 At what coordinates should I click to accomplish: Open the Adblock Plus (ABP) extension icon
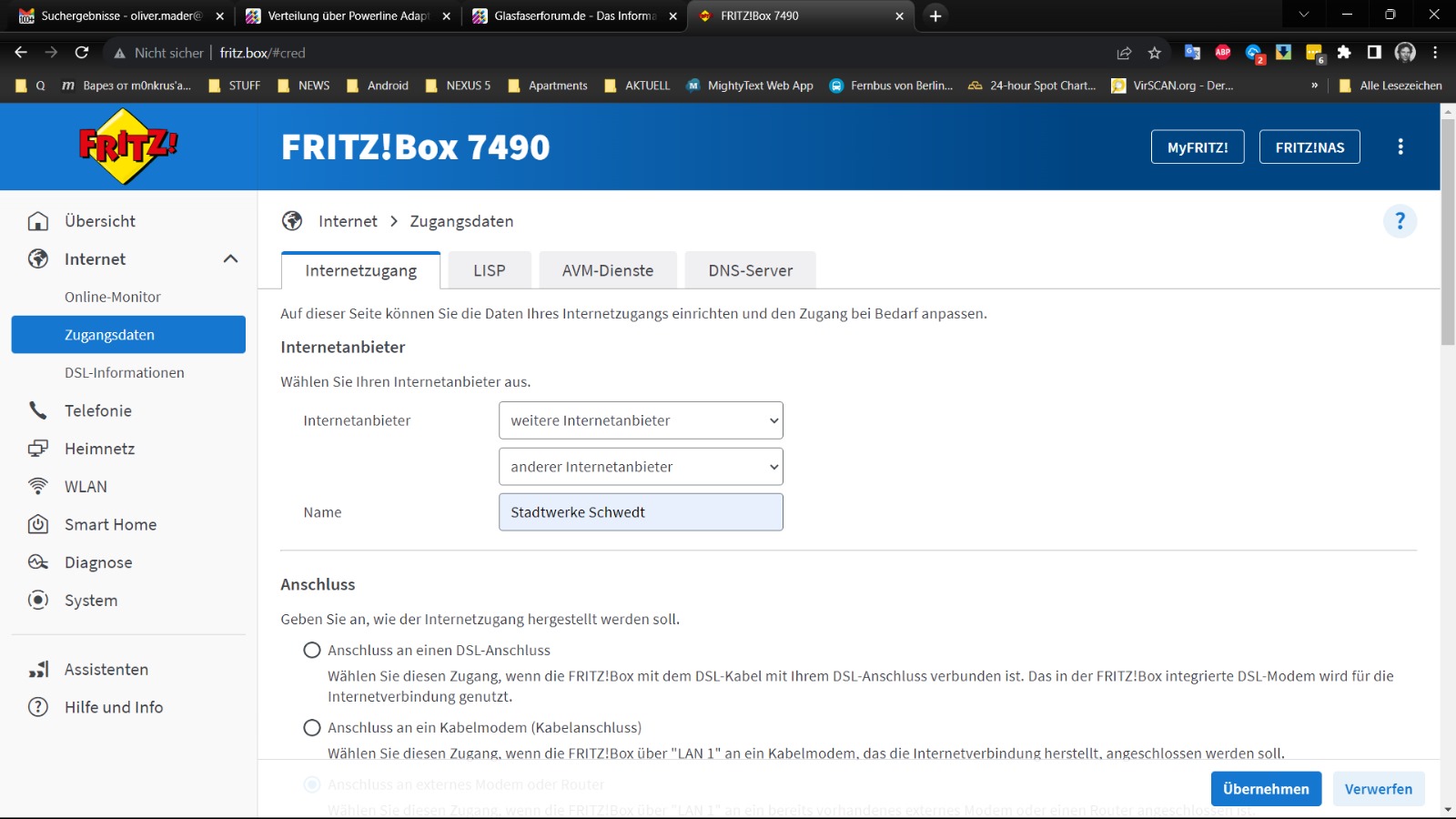(x=1223, y=53)
